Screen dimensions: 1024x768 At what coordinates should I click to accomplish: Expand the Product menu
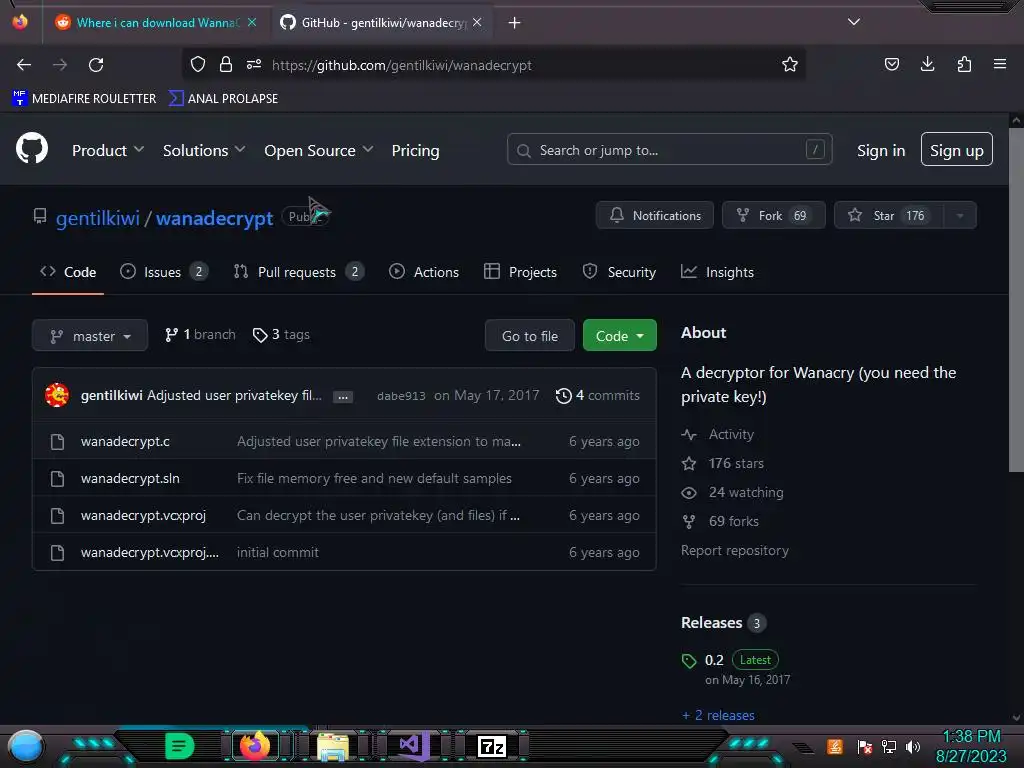pos(108,150)
